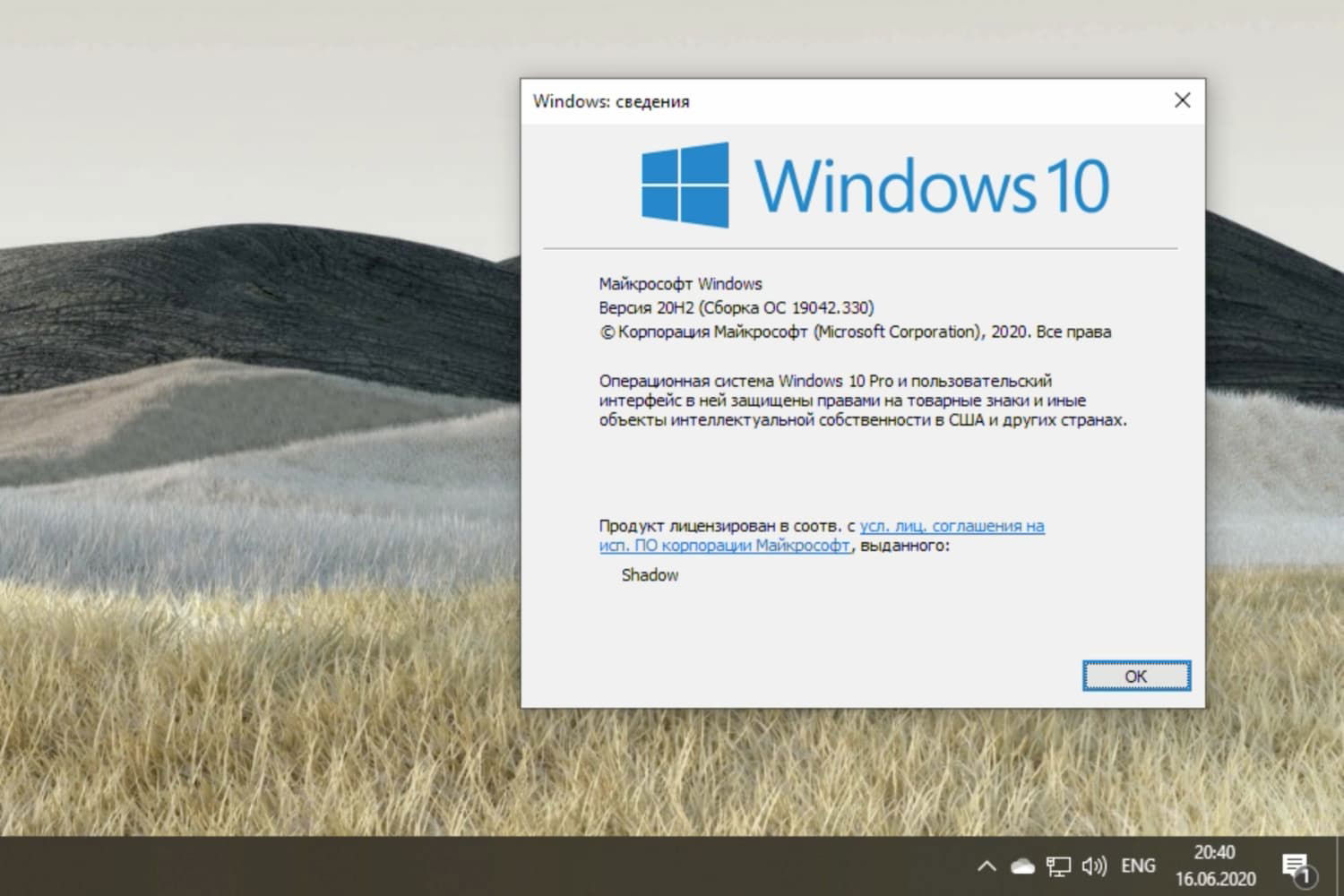The width and height of the screenshot is (1344, 896).
Task: Close the Windows: сведения dialog
Action: tap(1183, 100)
